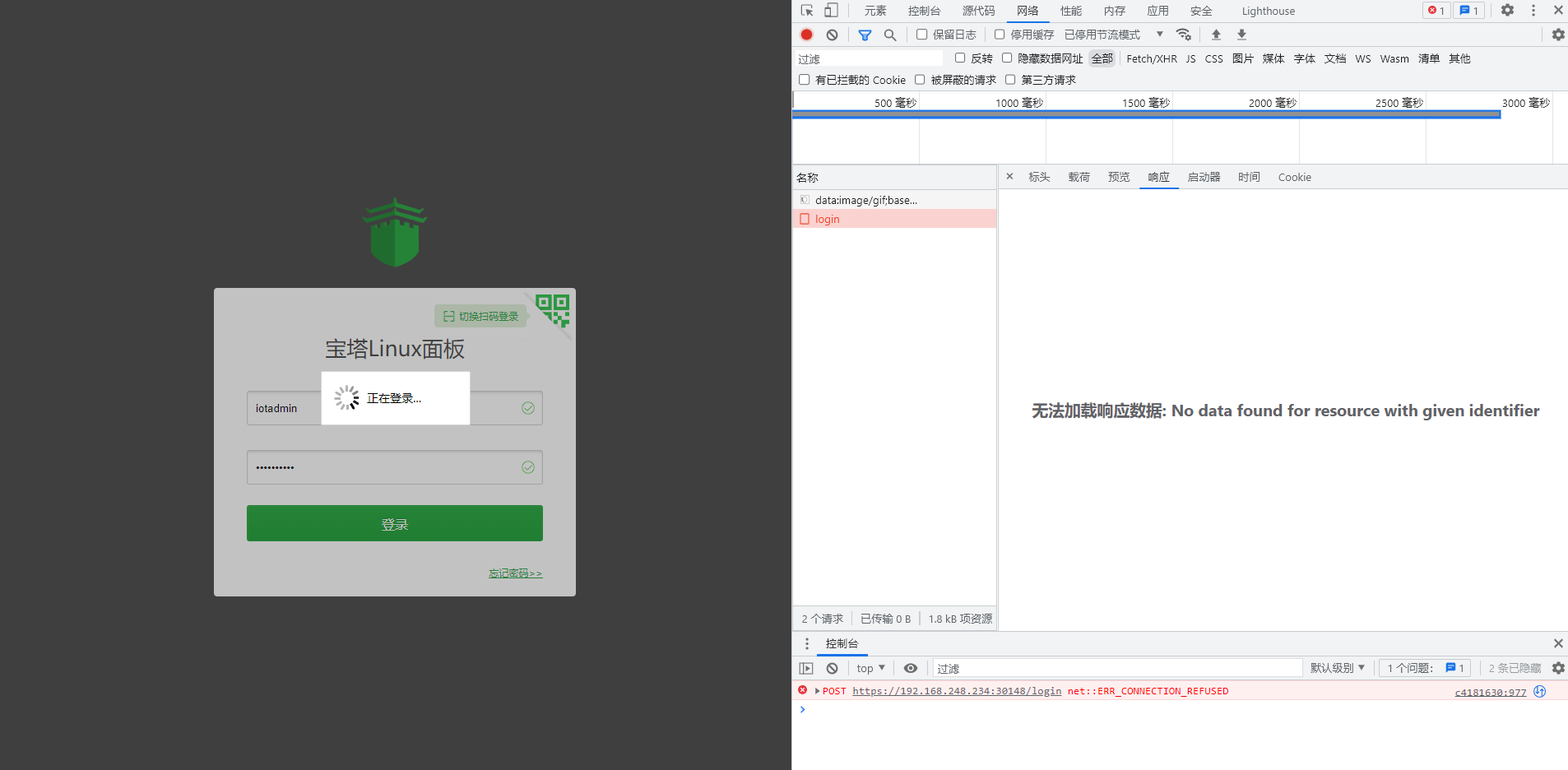Open network conditions wifi icon
This screenshot has width=1568, height=770.
[1184, 35]
